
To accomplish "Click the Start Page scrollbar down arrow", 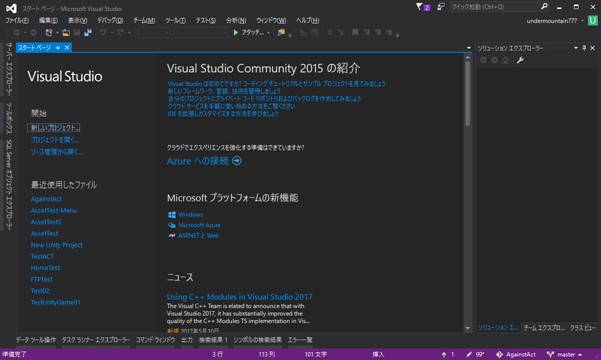I will (x=468, y=328).
